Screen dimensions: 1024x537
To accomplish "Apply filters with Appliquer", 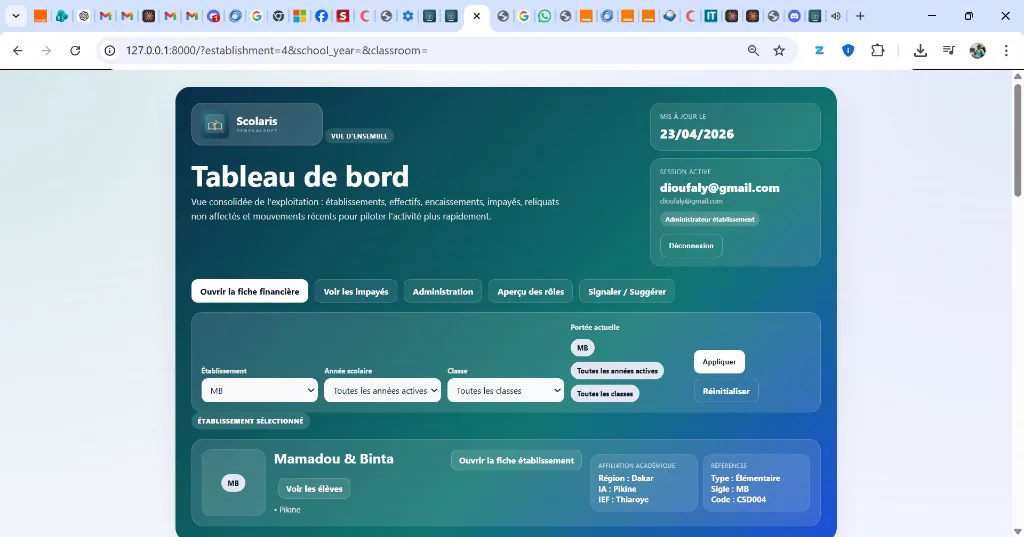I will pyautogui.click(x=719, y=362).
